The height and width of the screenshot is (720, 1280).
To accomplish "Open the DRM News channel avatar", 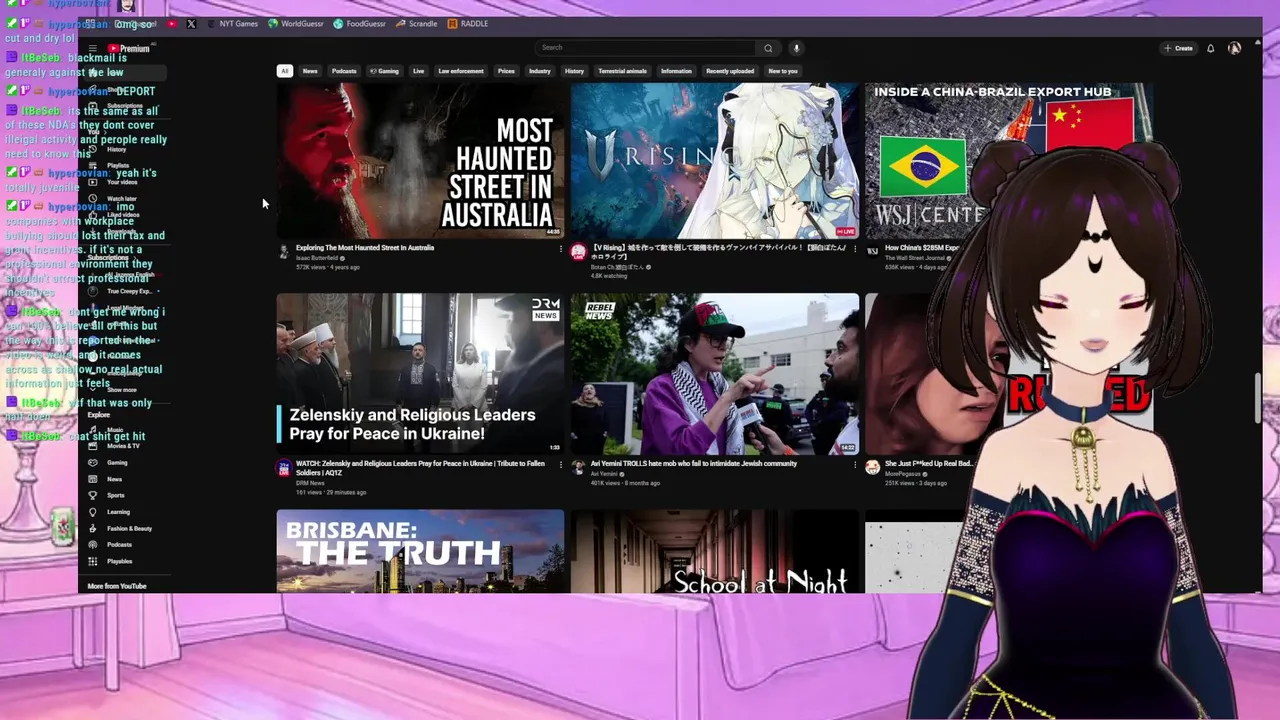I will [284, 468].
